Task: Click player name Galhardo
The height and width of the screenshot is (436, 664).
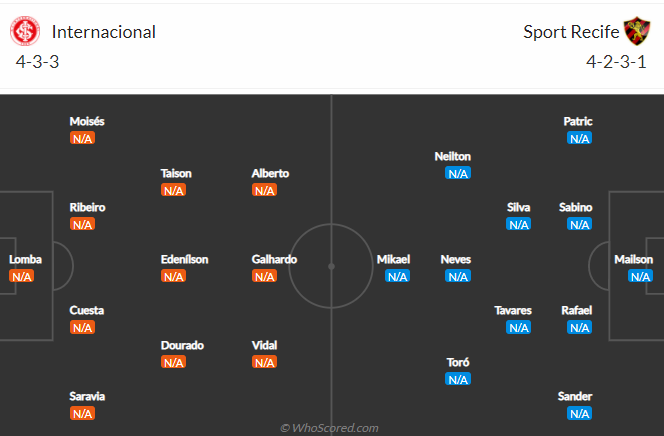Action: 274,259
